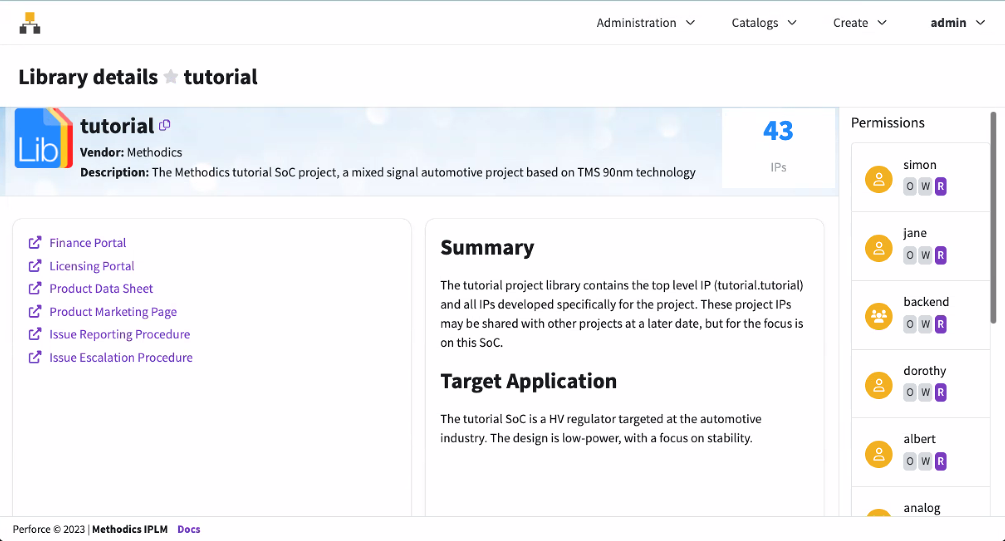Click the blue Lib library icon

tap(43, 139)
